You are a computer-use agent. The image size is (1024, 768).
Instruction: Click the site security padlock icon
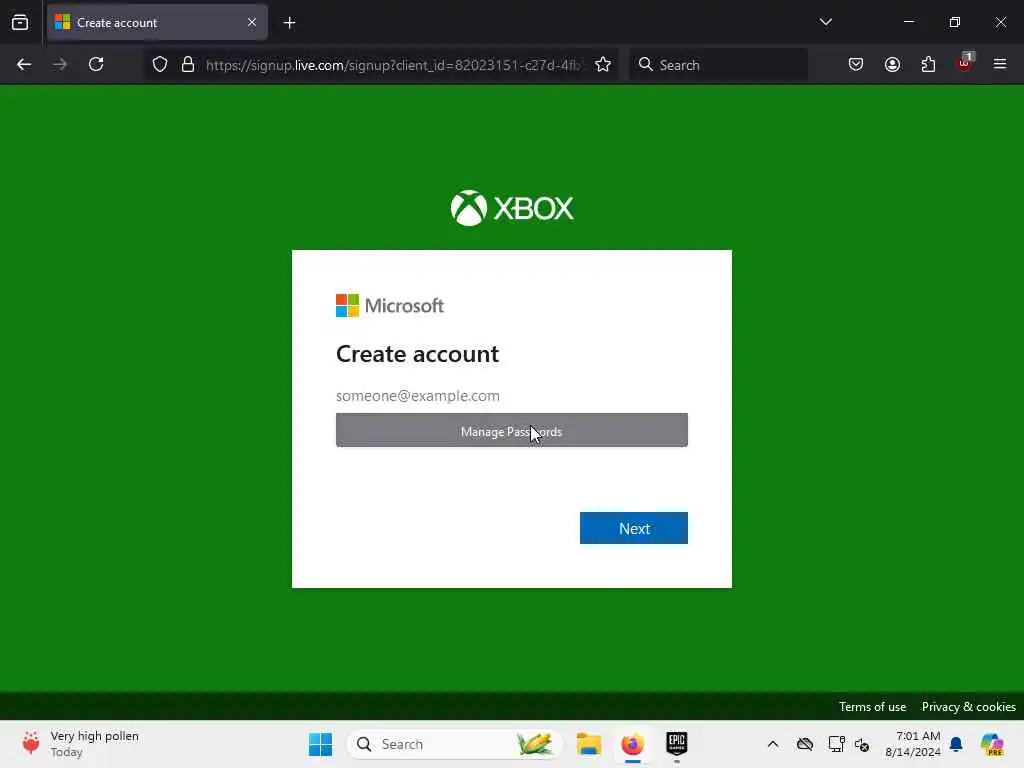pyautogui.click(x=188, y=64)
